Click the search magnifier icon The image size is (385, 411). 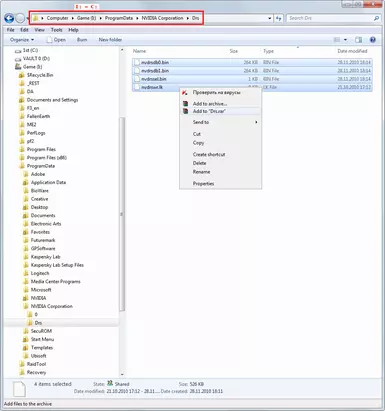coord(376,18)
